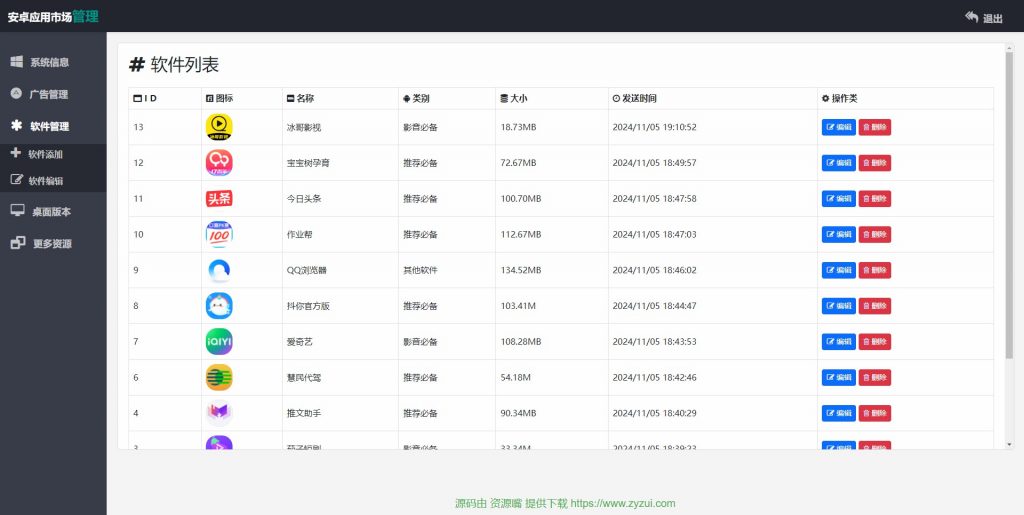The width and height of the screenshot is (1024, 515).
Task: Delete the 宝宝树孕育 entry
Action: pyautogui.click(x=874, y=163)
